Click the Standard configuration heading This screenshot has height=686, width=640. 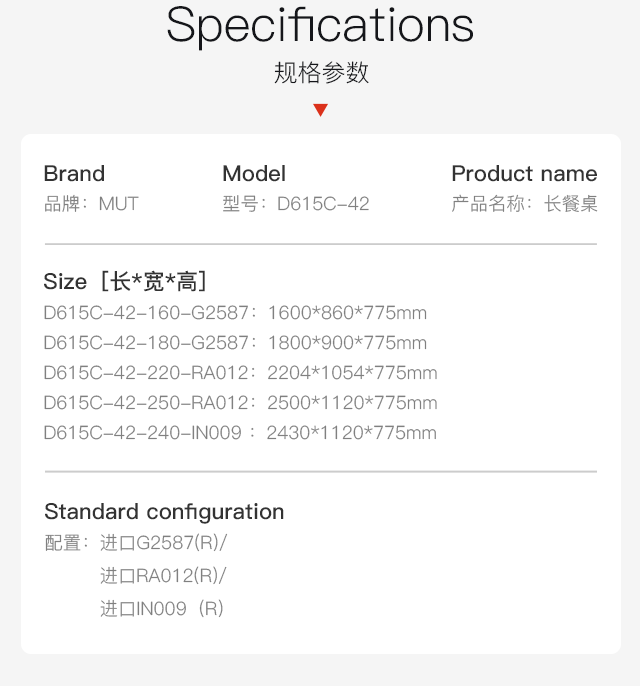164,512
